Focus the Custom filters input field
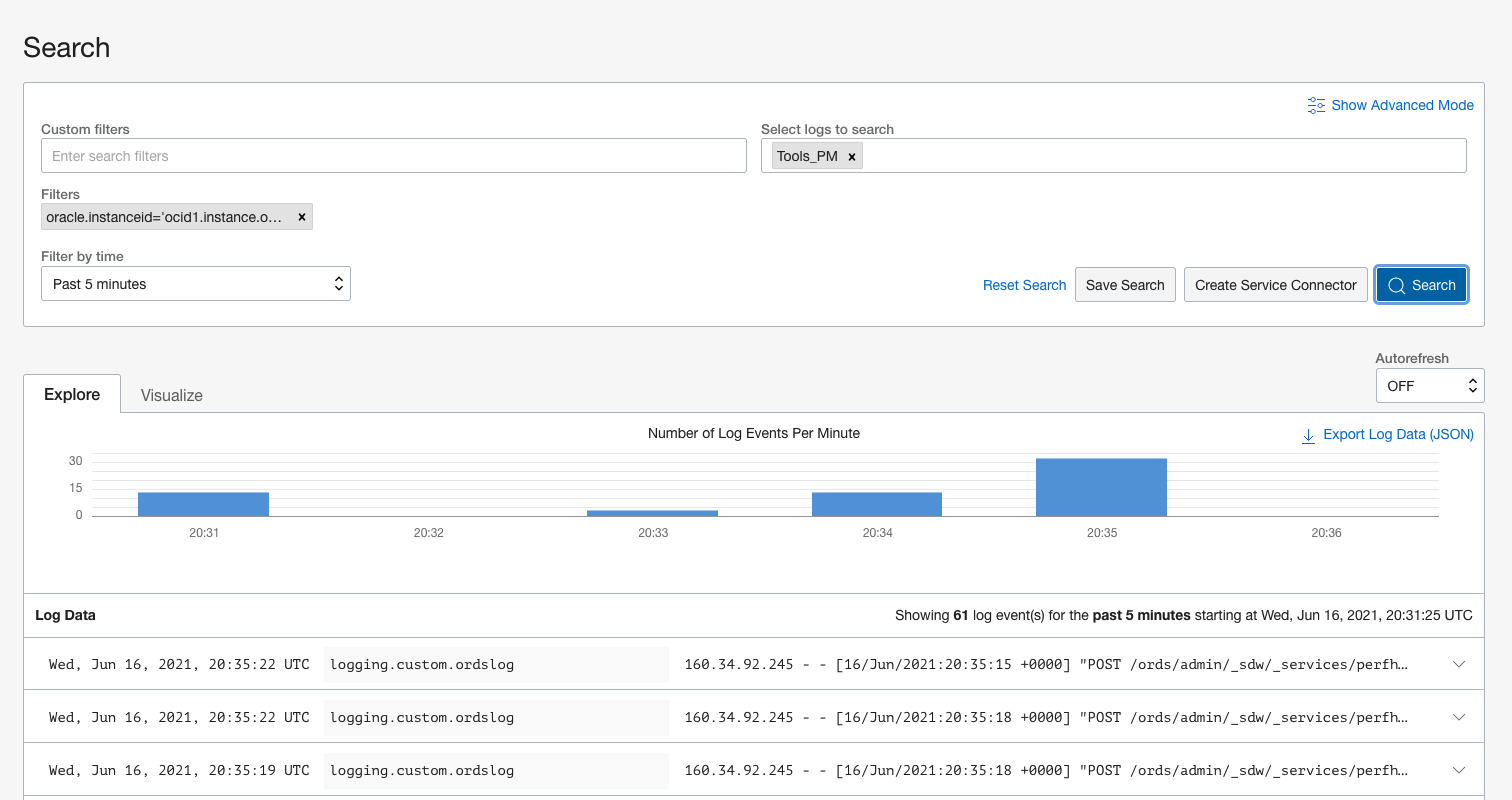Viewport: 1512px width, 800px height. coord(393,156)
